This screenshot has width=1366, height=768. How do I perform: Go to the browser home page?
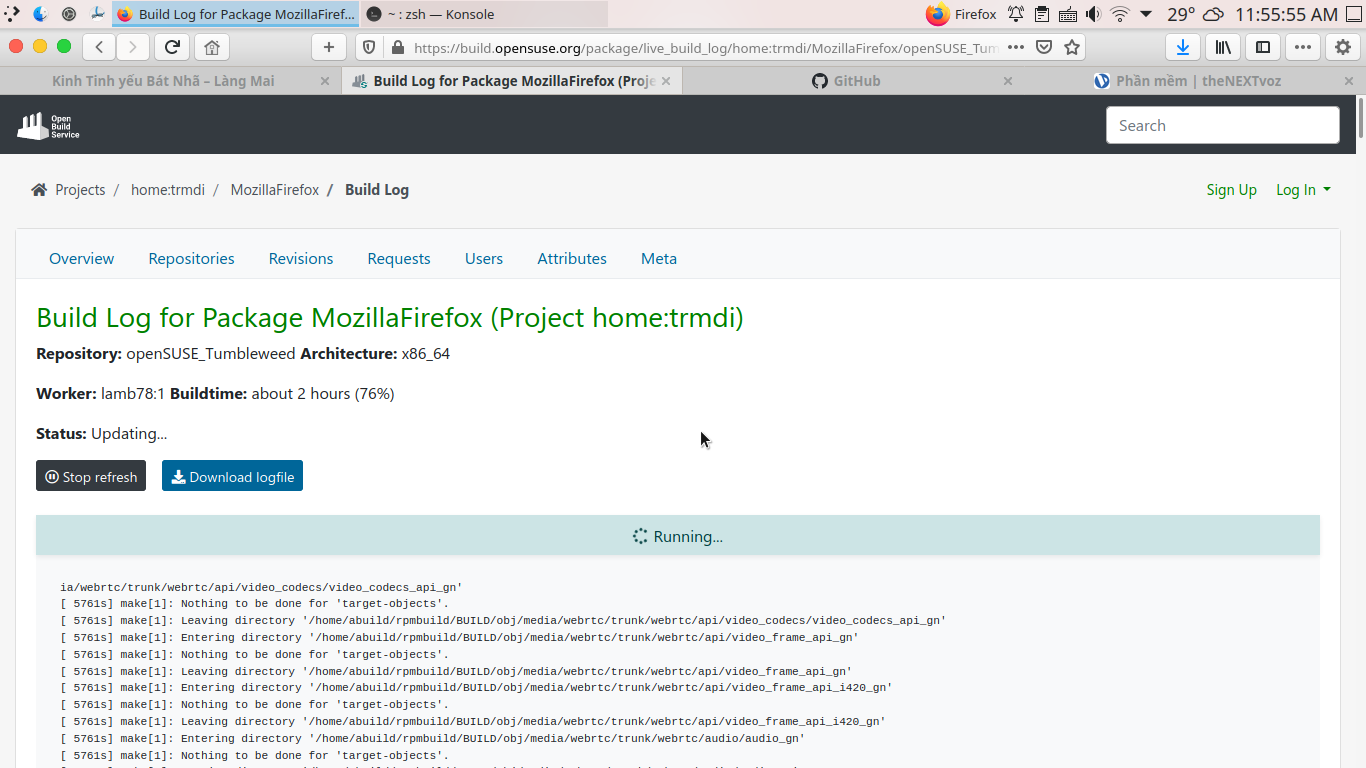point(211,47)
